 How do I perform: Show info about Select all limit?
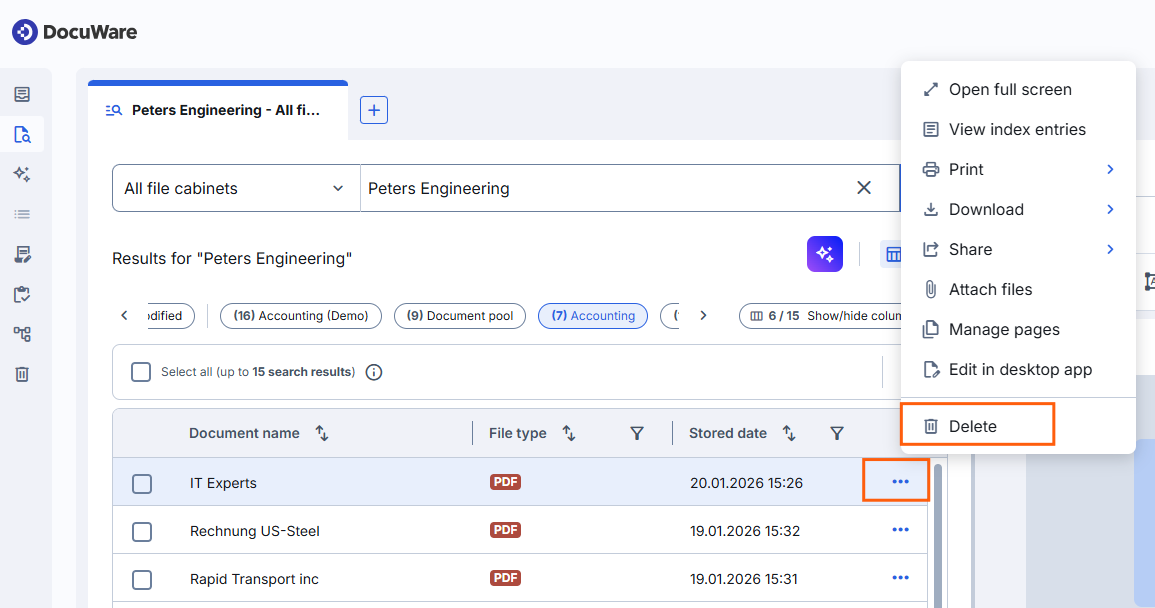coord(374,372)
